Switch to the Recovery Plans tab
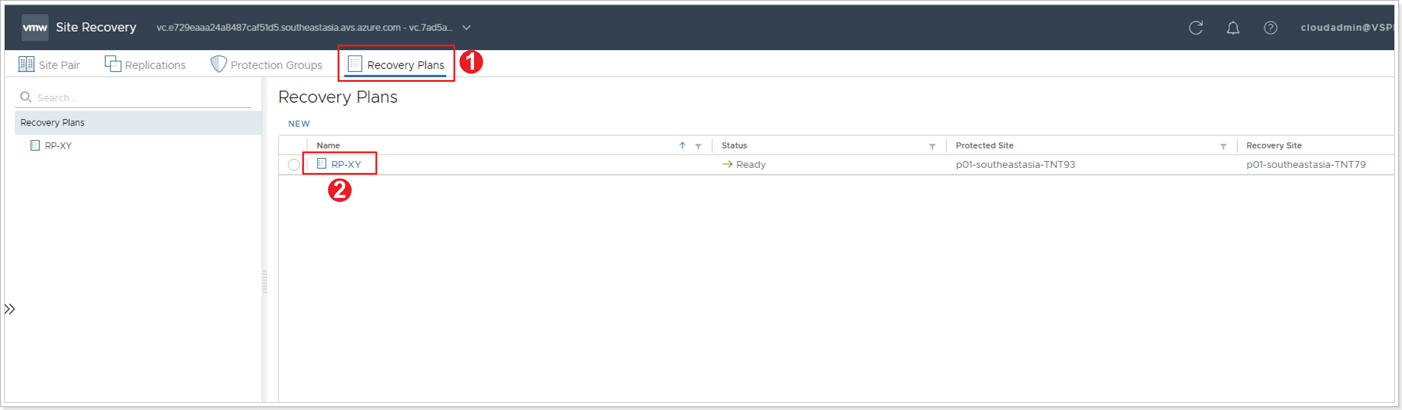This screenshot has height=410, width=1402. tap(396, 65)
